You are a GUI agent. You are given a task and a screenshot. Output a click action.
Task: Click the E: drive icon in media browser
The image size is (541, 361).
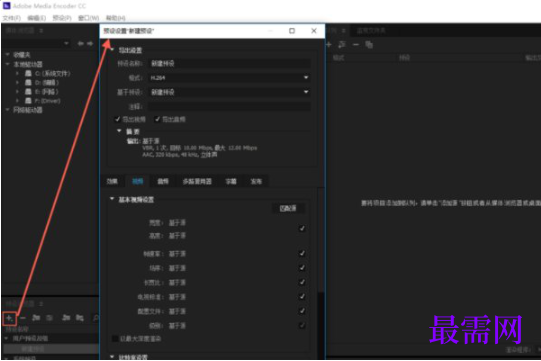(x=28, y=91)
